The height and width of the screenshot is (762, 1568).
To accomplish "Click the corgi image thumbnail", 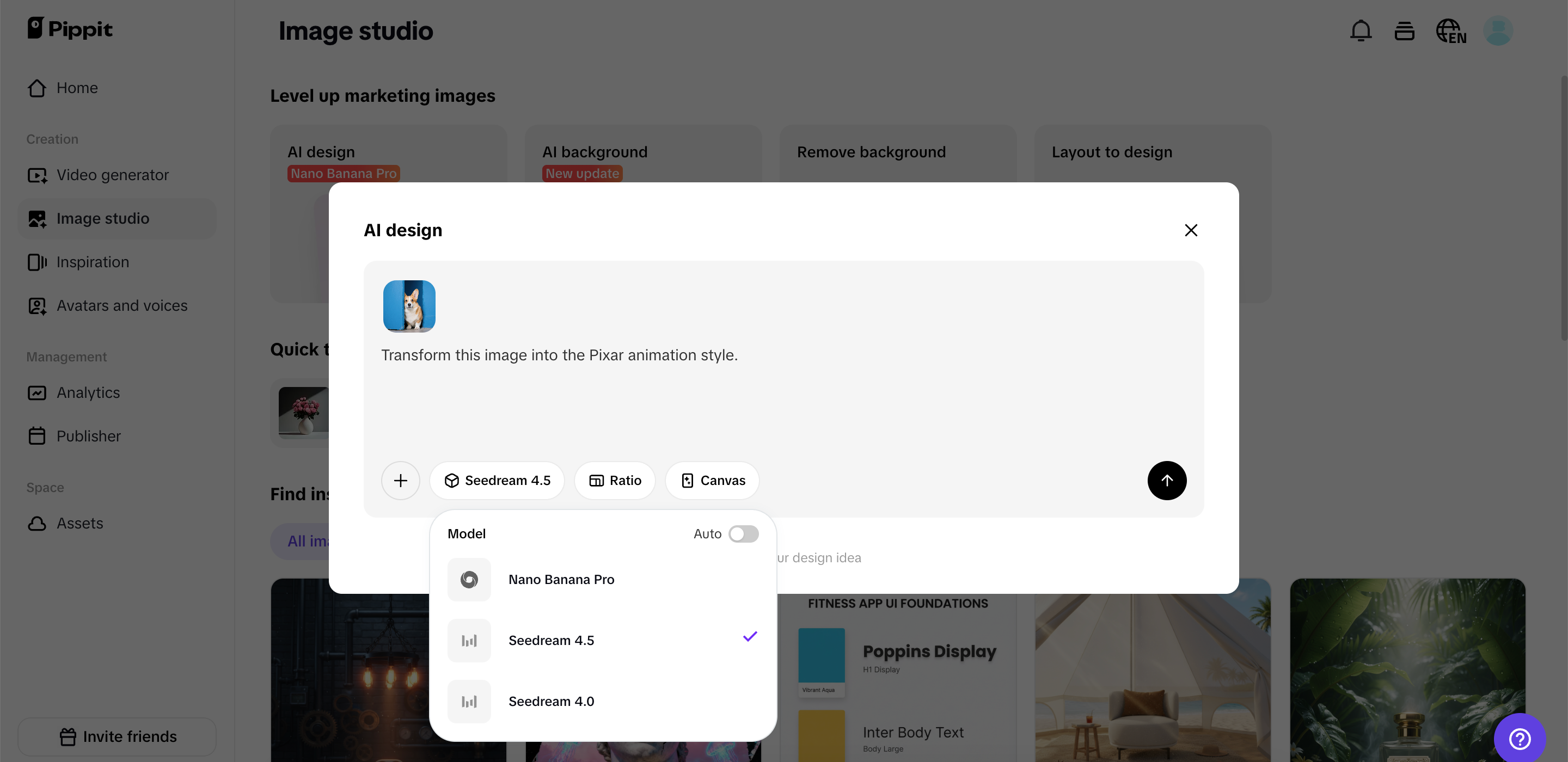I will pyautogui.click(x=409, y=306).
